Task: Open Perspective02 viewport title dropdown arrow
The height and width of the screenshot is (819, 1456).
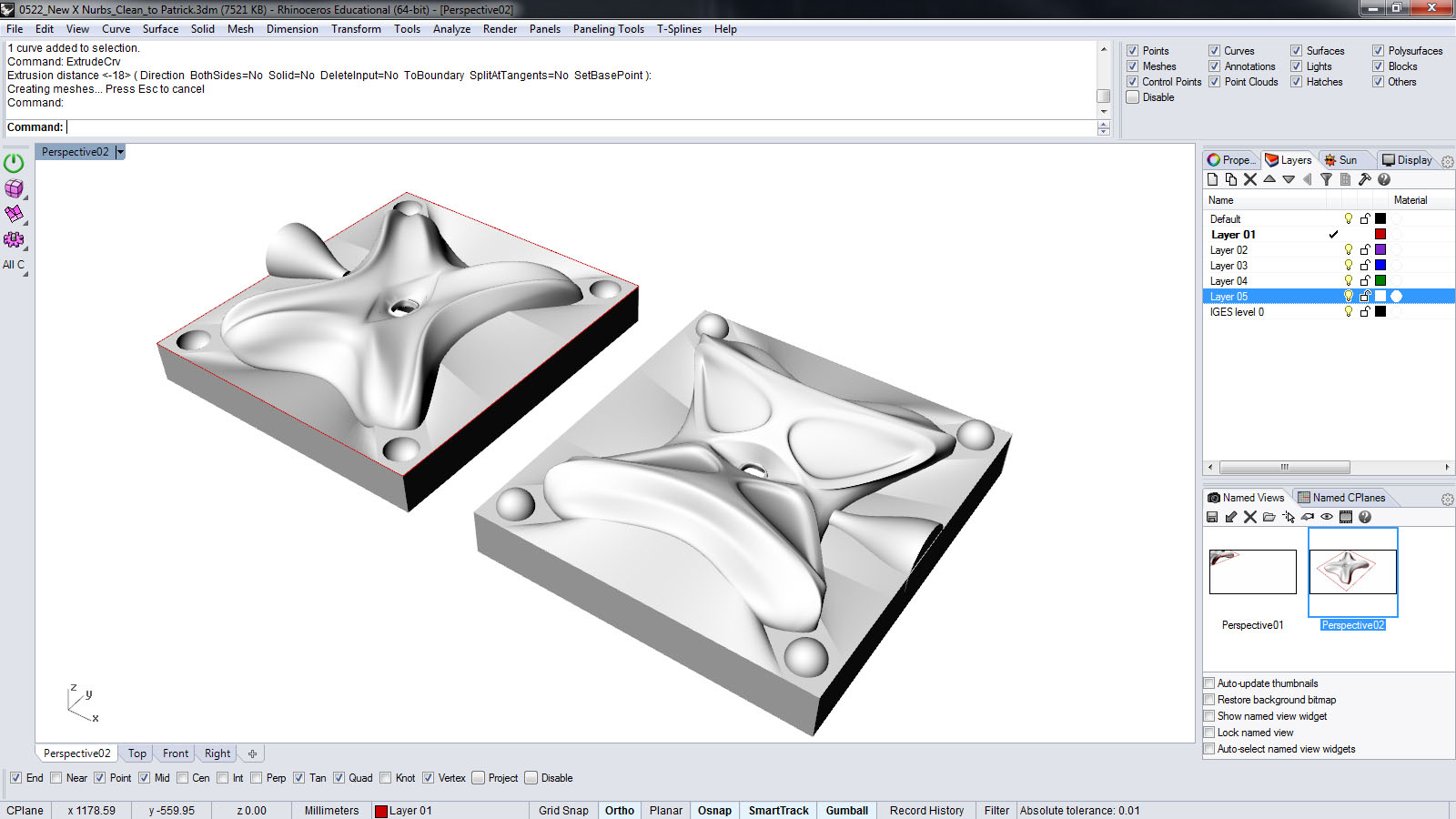Action: (x=120, y=152)
